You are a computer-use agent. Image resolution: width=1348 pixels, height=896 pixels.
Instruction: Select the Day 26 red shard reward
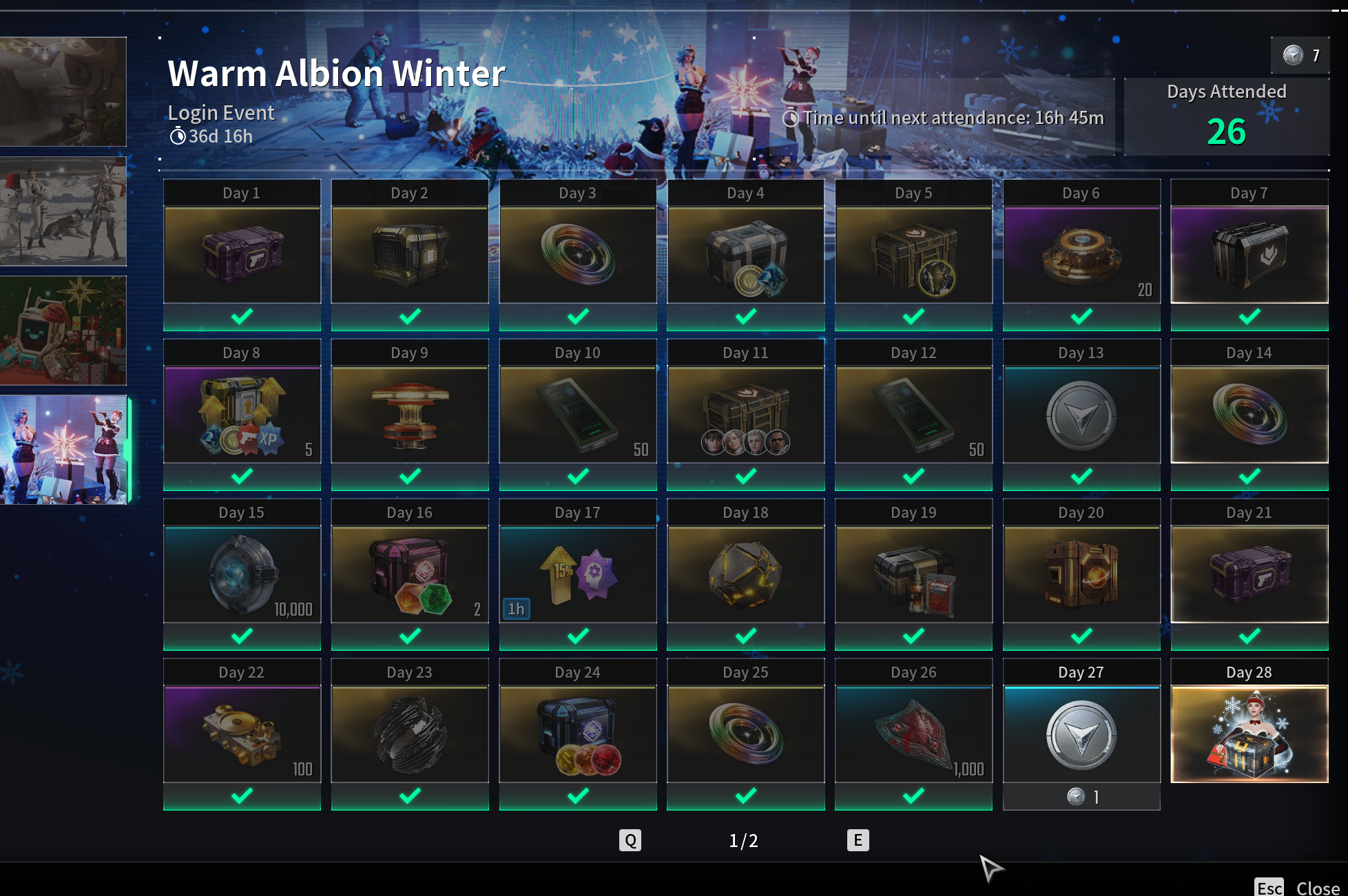913,734
